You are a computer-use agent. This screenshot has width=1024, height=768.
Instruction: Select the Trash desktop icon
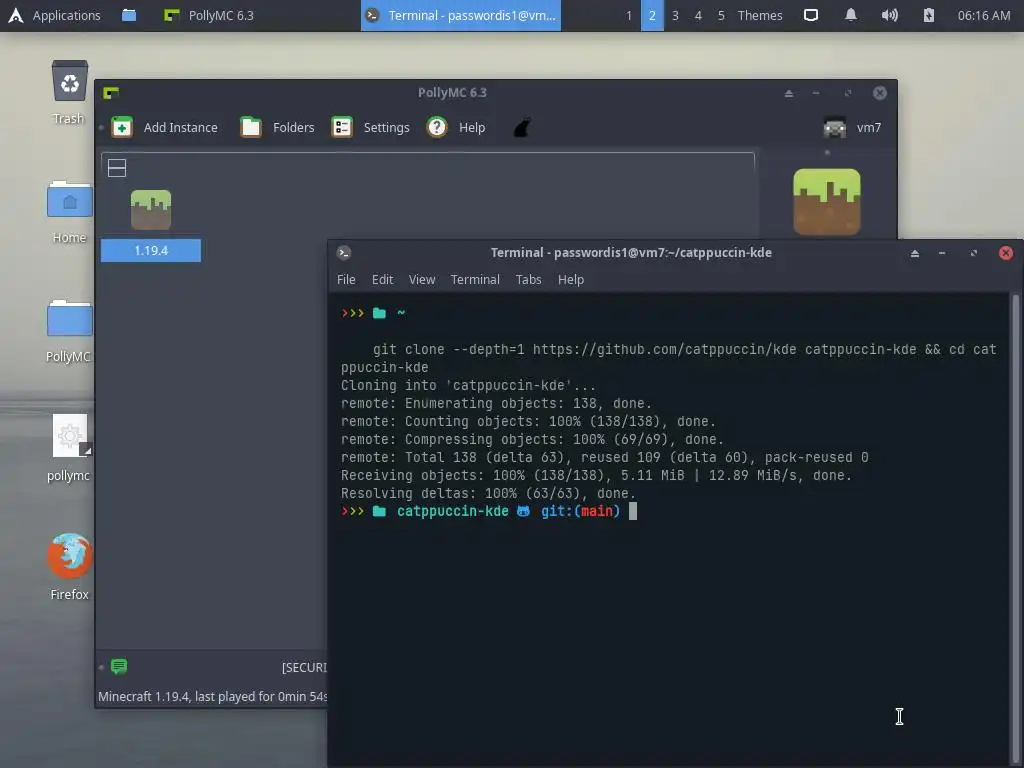69,92
